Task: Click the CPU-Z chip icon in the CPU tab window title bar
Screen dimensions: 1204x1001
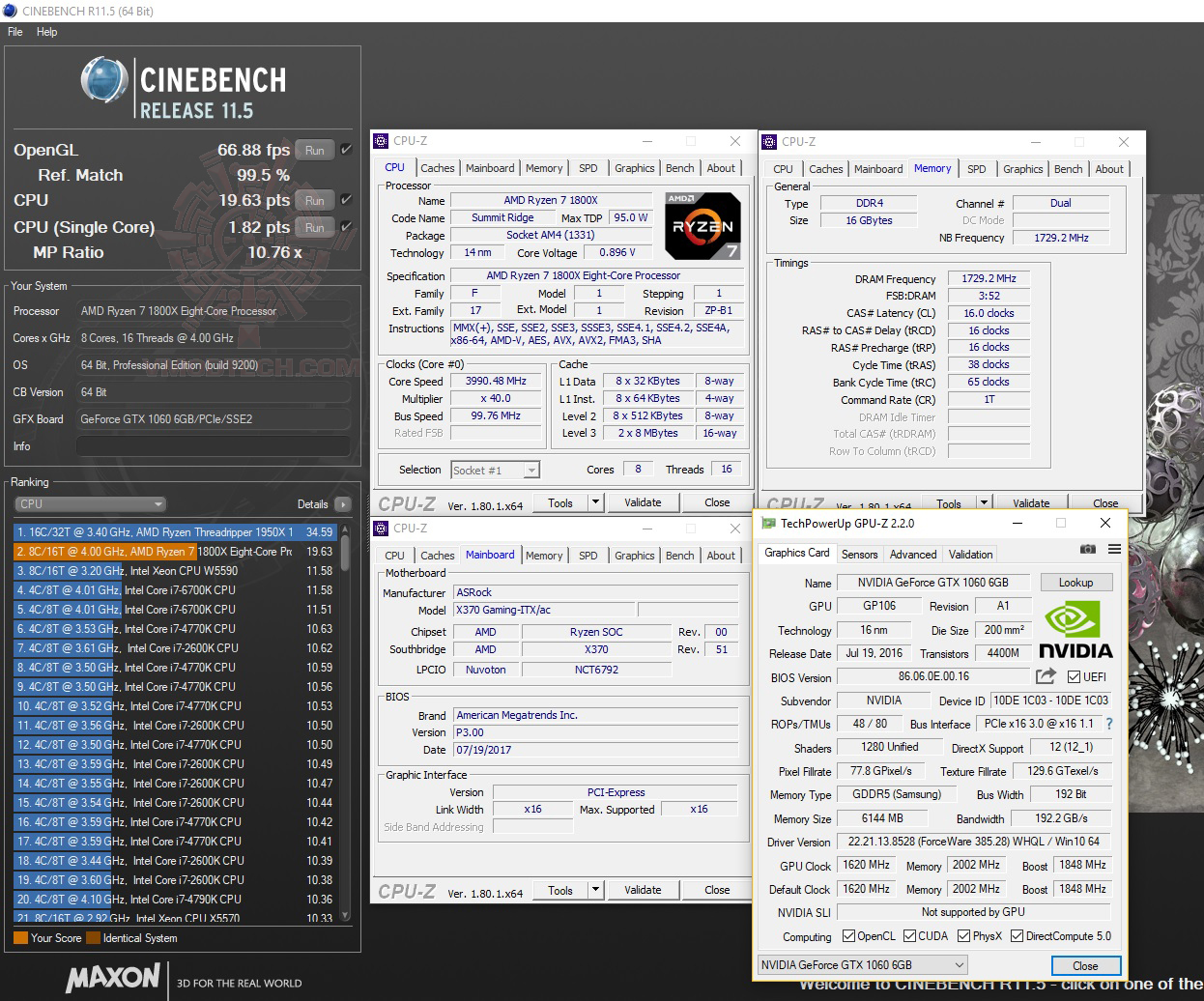Action: [382, 141]
